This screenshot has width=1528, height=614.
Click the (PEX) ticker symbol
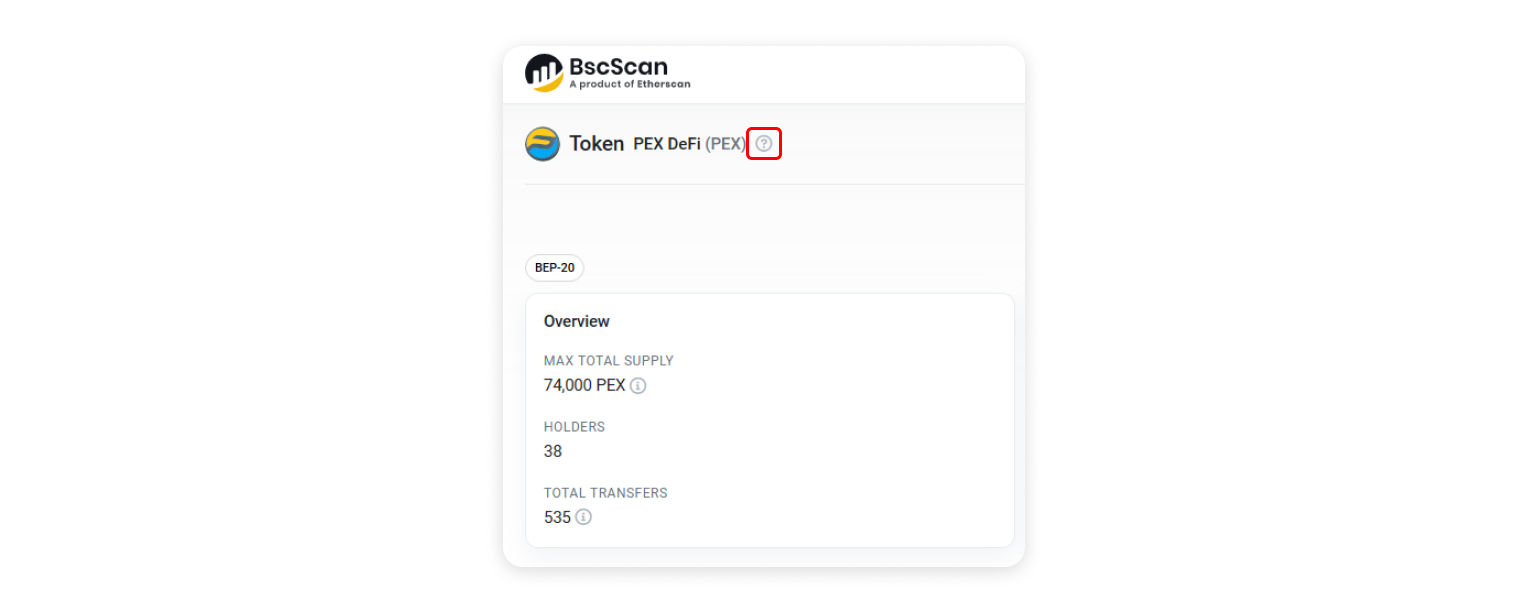pyautogui.click(x=725, y=144)
